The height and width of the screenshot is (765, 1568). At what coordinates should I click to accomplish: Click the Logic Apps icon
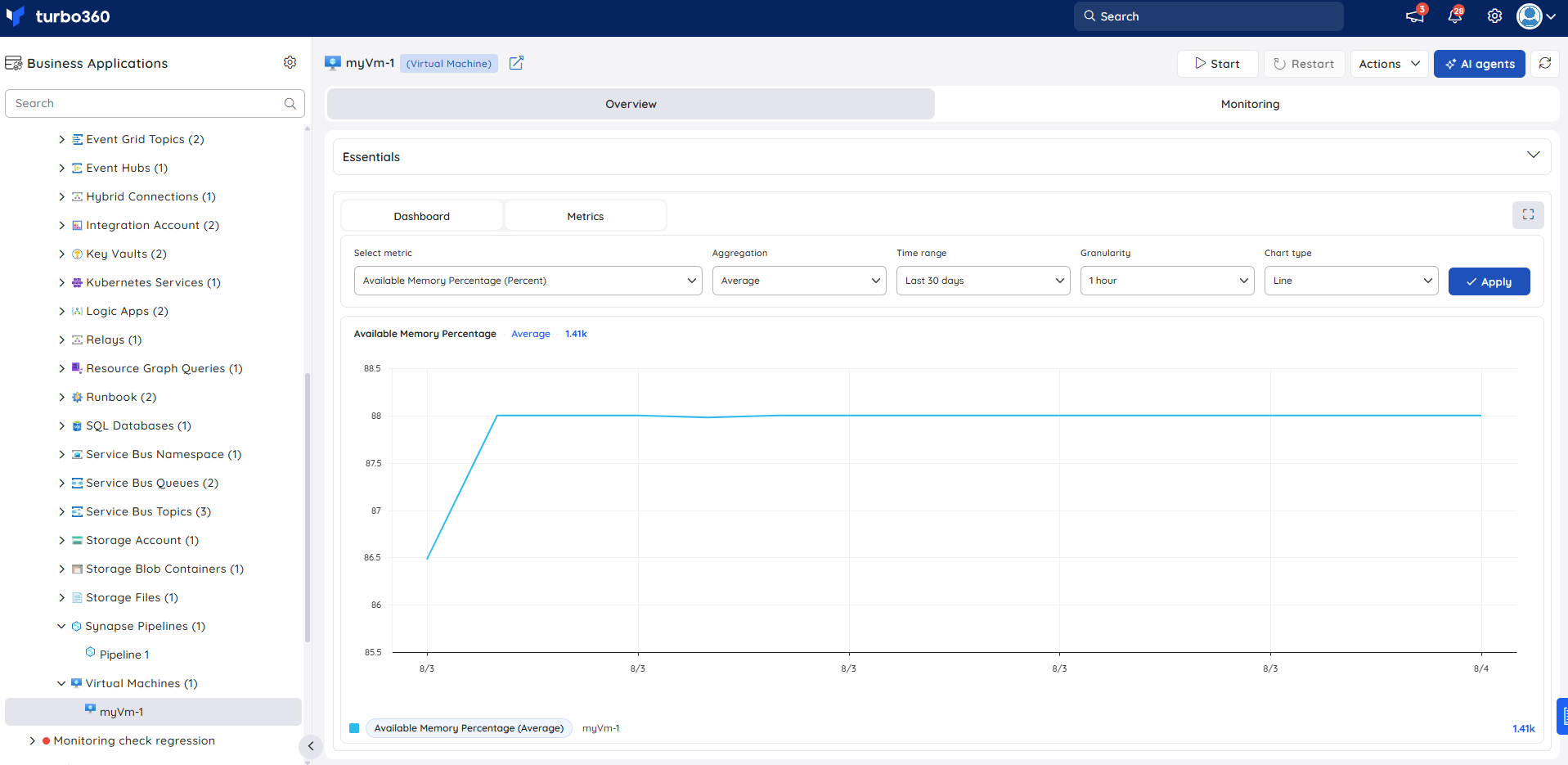(77, 312)
